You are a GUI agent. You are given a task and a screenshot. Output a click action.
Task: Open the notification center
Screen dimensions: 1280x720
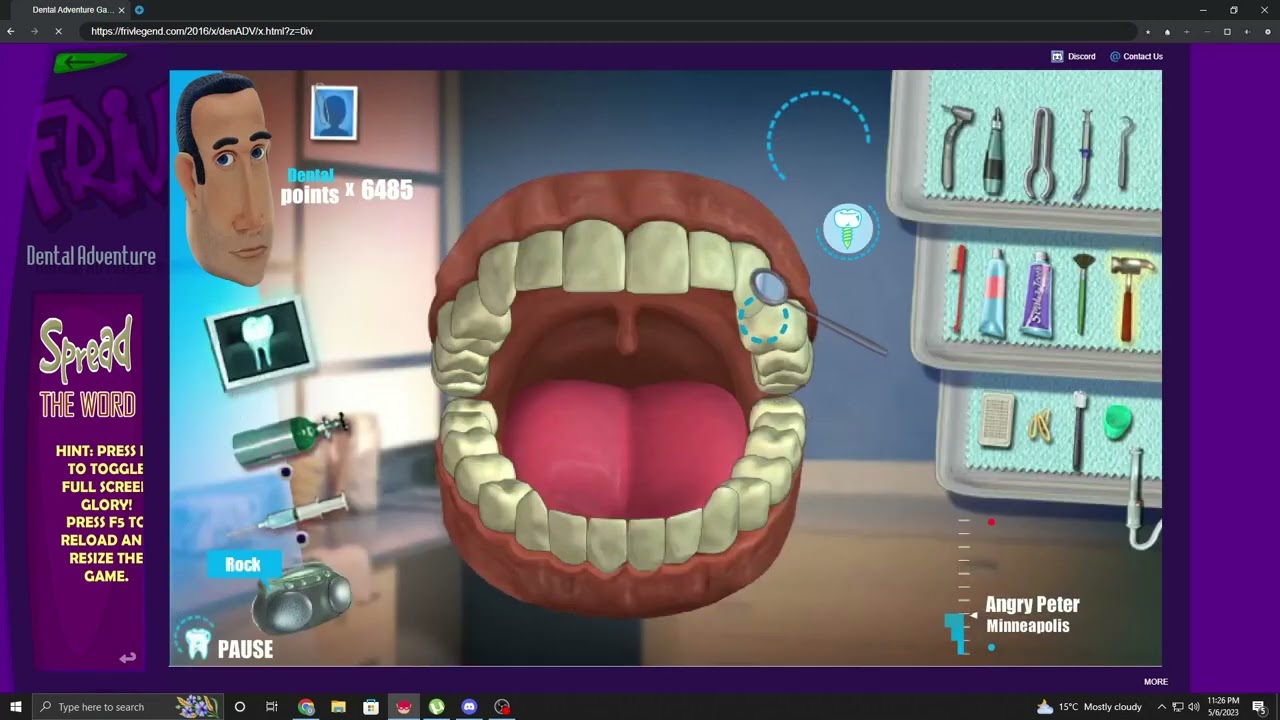point(1259,707)
